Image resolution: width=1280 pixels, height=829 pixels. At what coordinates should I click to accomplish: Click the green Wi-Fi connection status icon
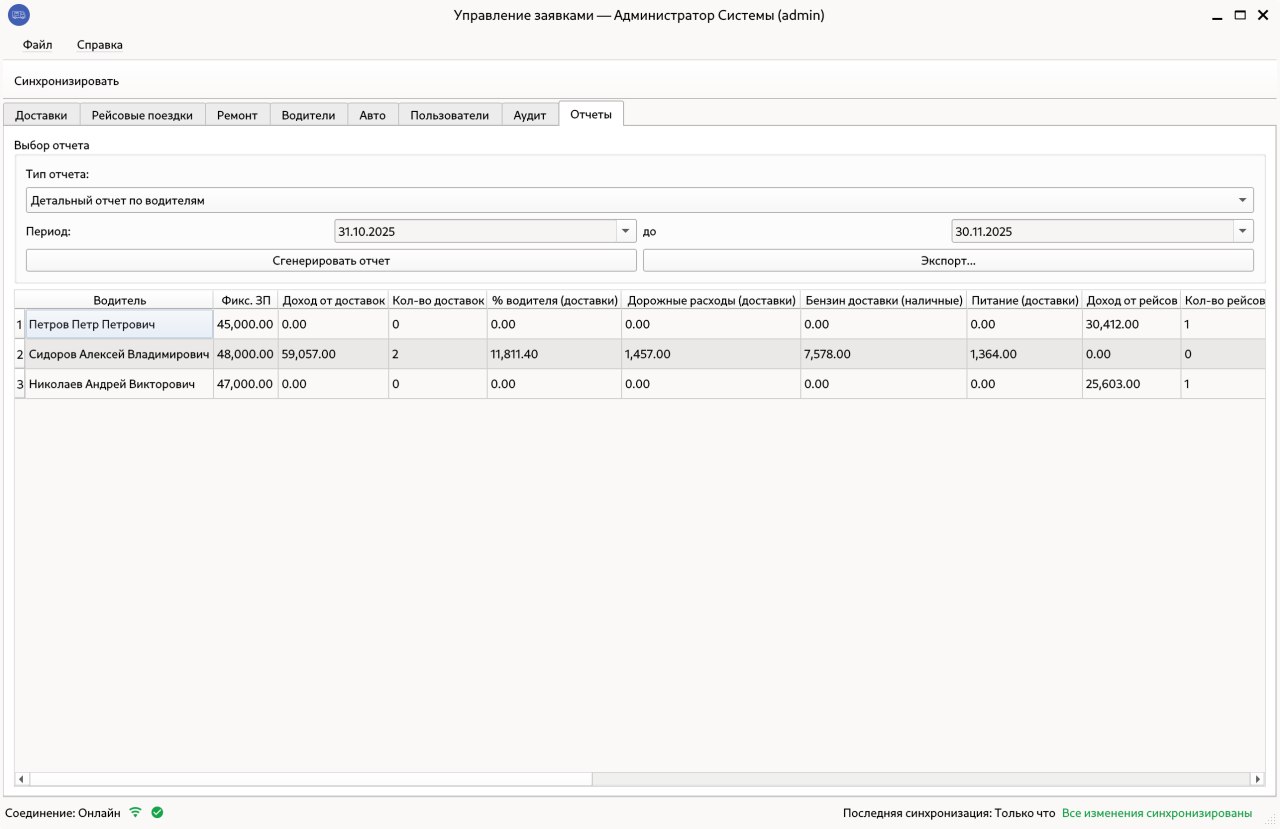[136, 813]
